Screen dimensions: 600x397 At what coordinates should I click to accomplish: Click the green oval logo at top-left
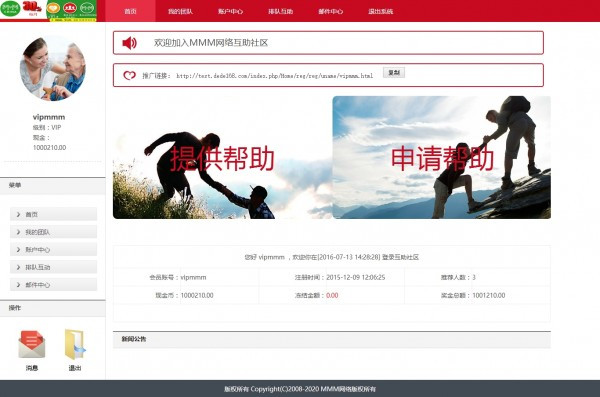pyautogui.click(x=10, y=9)
